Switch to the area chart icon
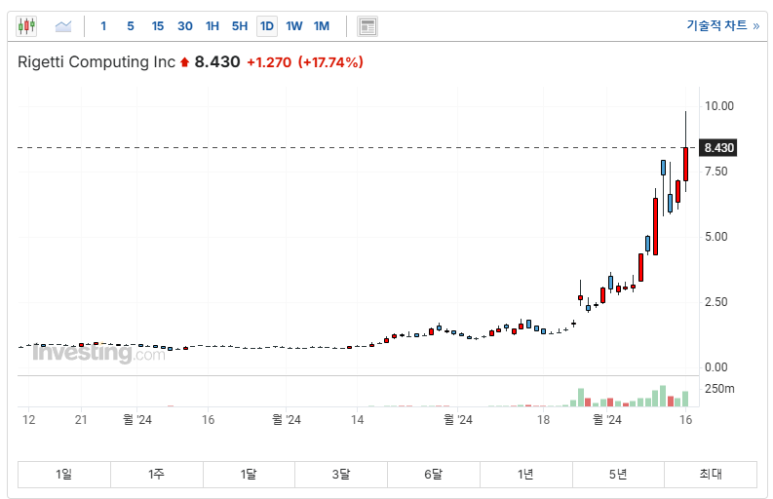This screenshot has height=499, width=773. pos(63,26)
